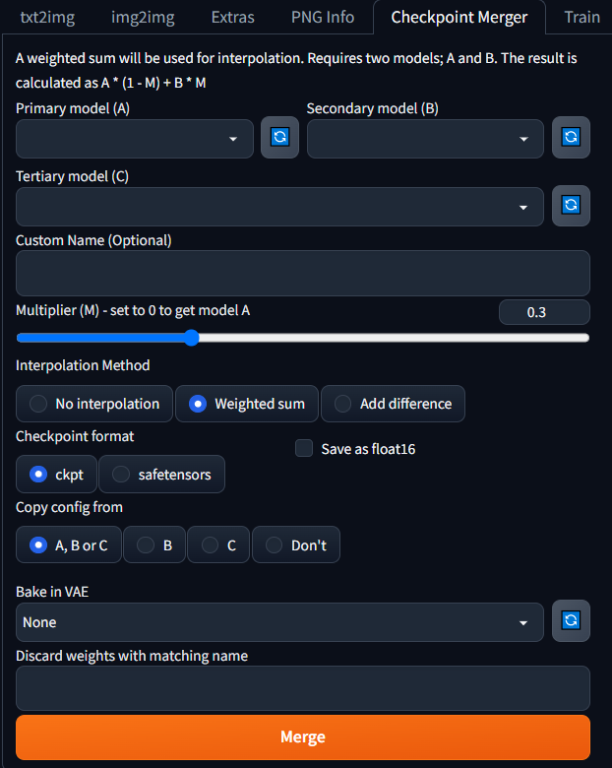Open the Bake in VAE dropdown
612x768 pixels.
click(280, 622)
